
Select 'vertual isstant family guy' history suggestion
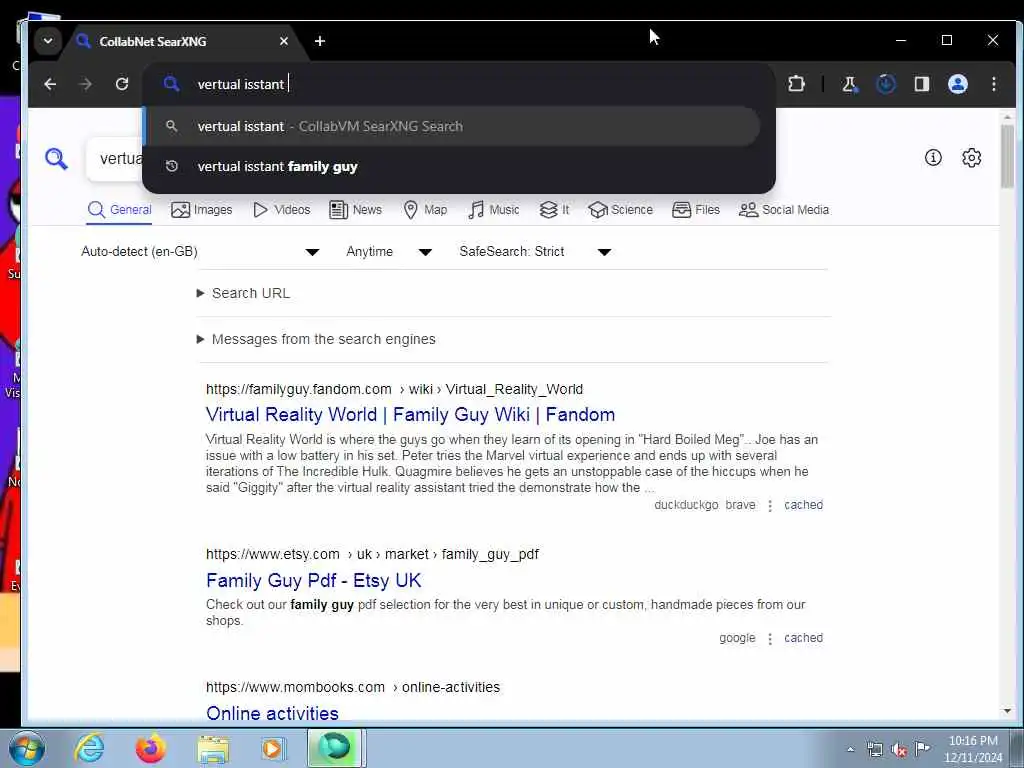(x=451, y=167)
